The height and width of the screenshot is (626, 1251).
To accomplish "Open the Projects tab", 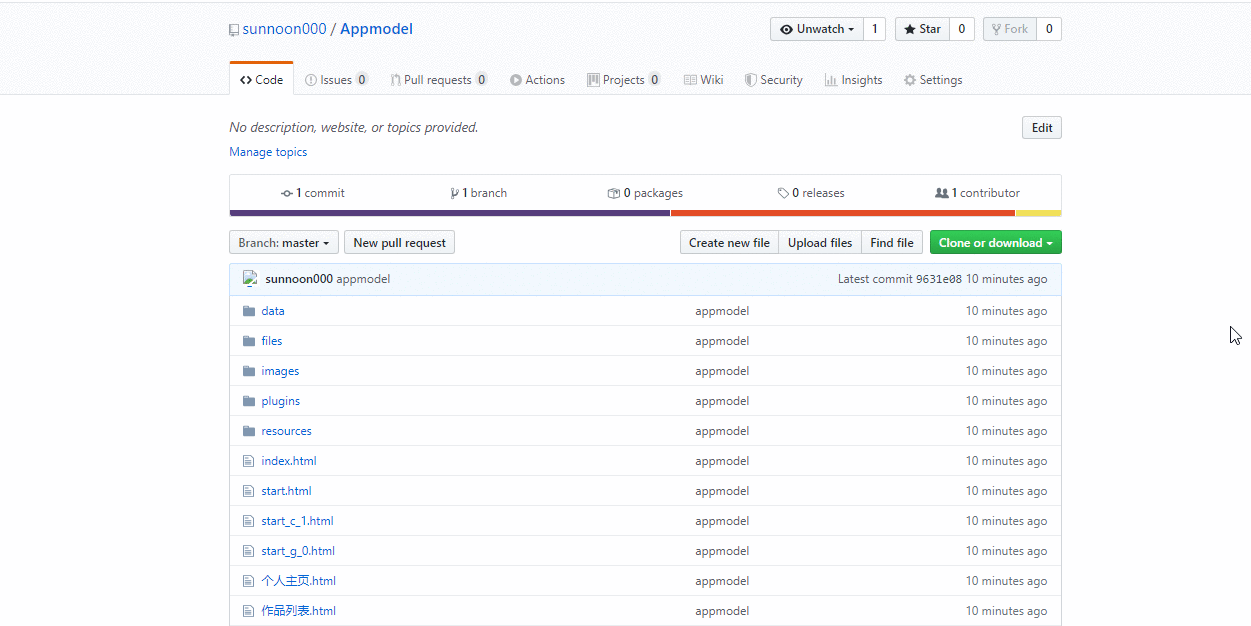I will 624,80.
